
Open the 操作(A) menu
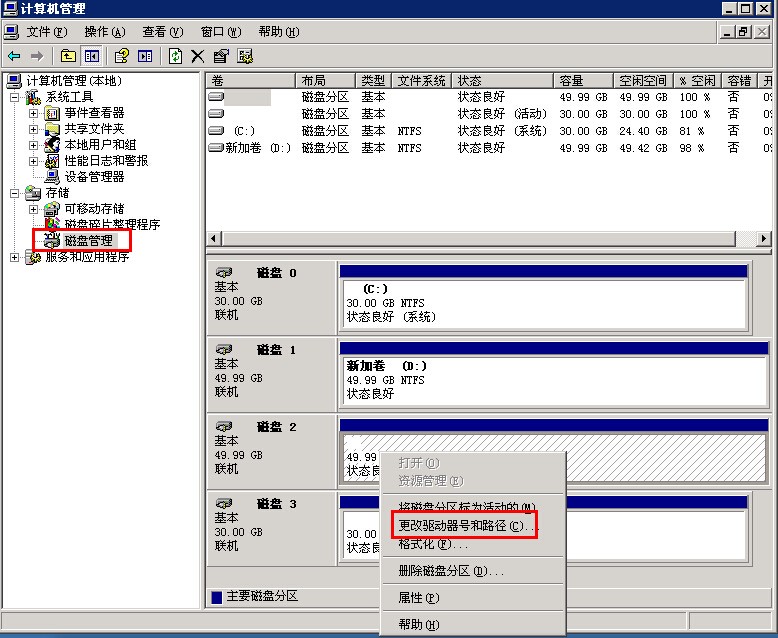(105, 32)
